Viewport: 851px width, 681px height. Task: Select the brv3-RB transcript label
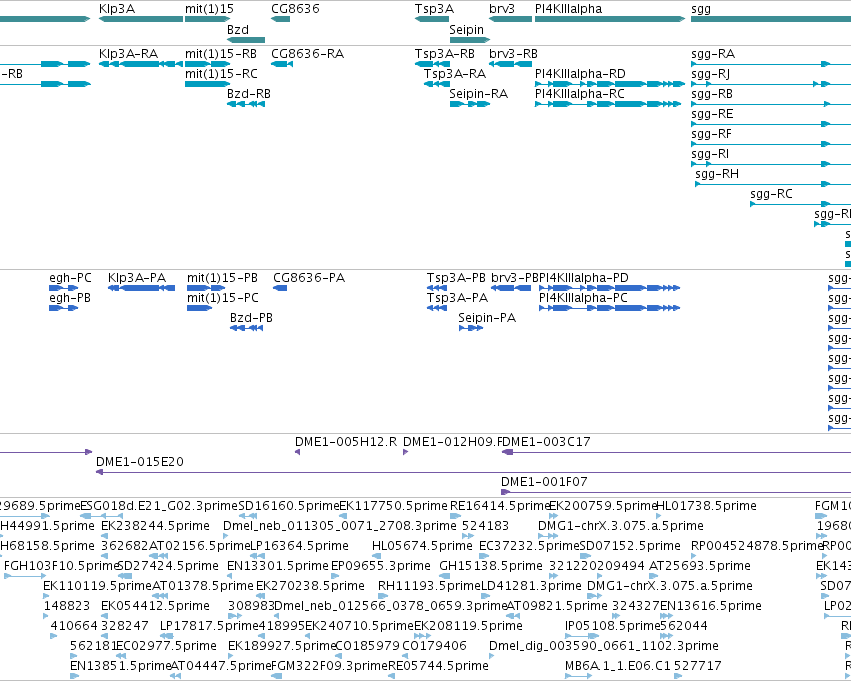tap(513, 54)
